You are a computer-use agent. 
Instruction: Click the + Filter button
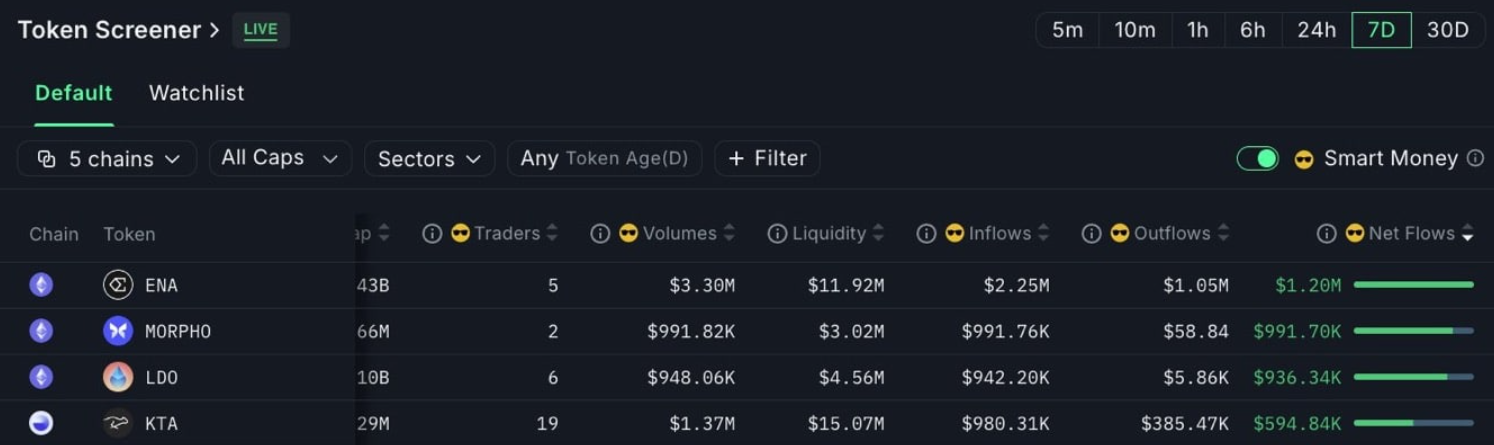click(x=767, y=158)
